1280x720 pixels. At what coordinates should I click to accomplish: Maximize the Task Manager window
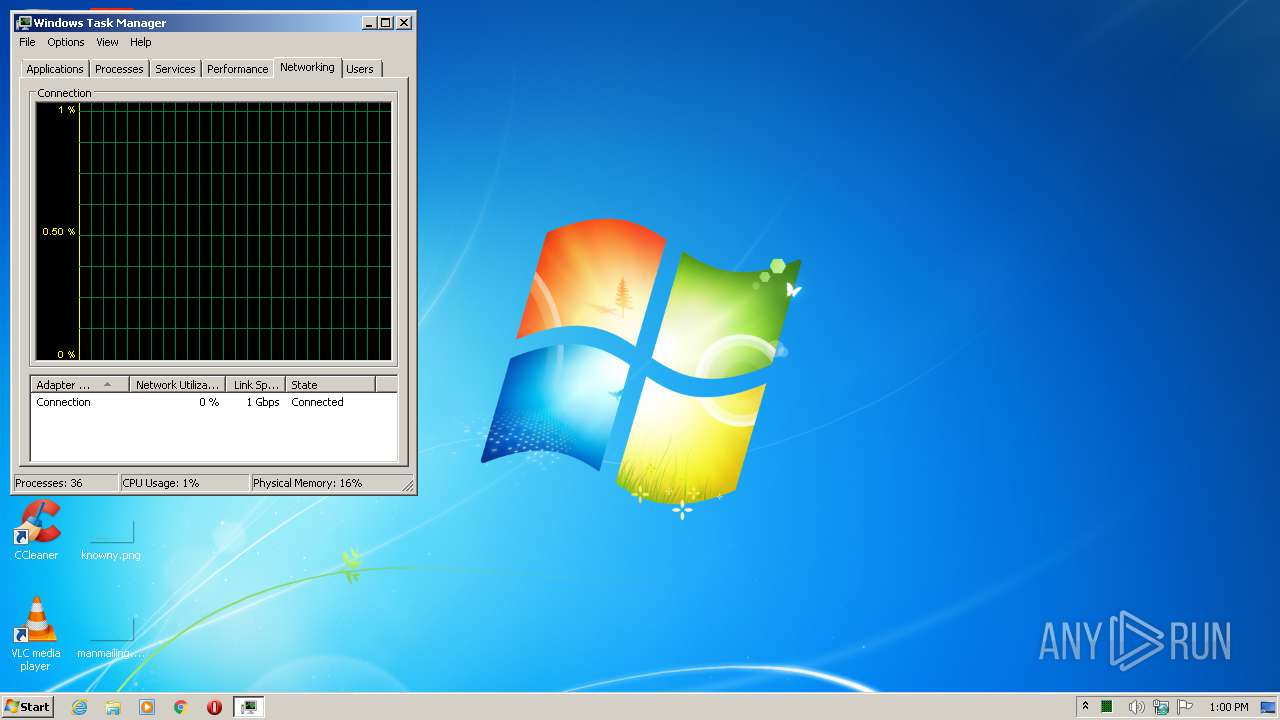pos(386,22)
